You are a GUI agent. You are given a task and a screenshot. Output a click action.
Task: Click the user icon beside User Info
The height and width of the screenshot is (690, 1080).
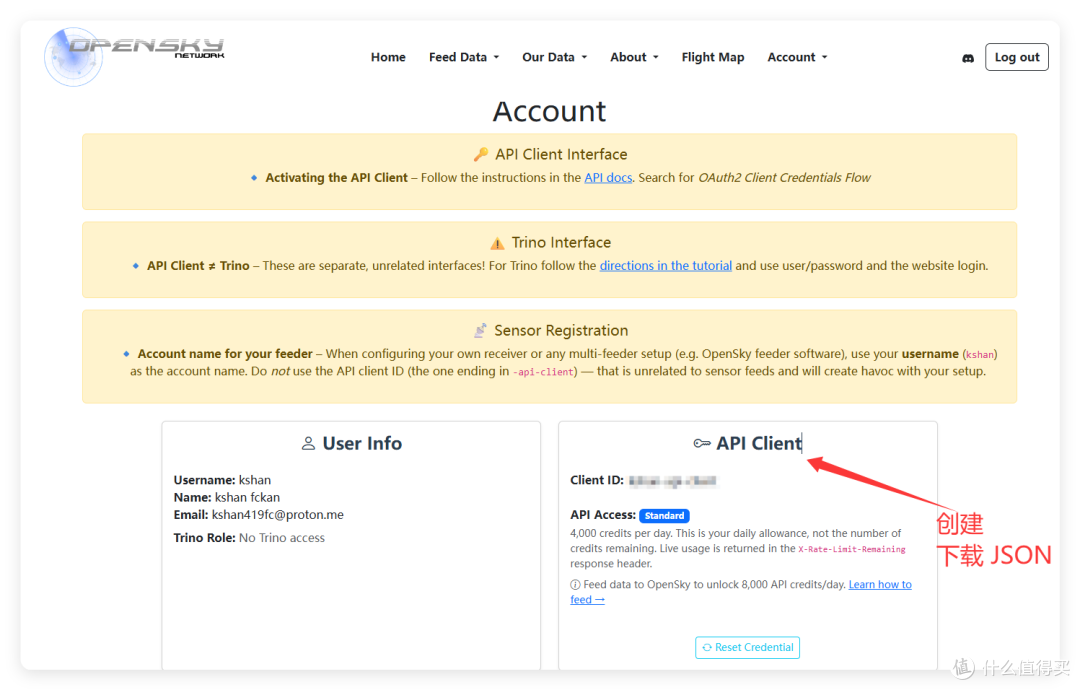tap(309, 443)
